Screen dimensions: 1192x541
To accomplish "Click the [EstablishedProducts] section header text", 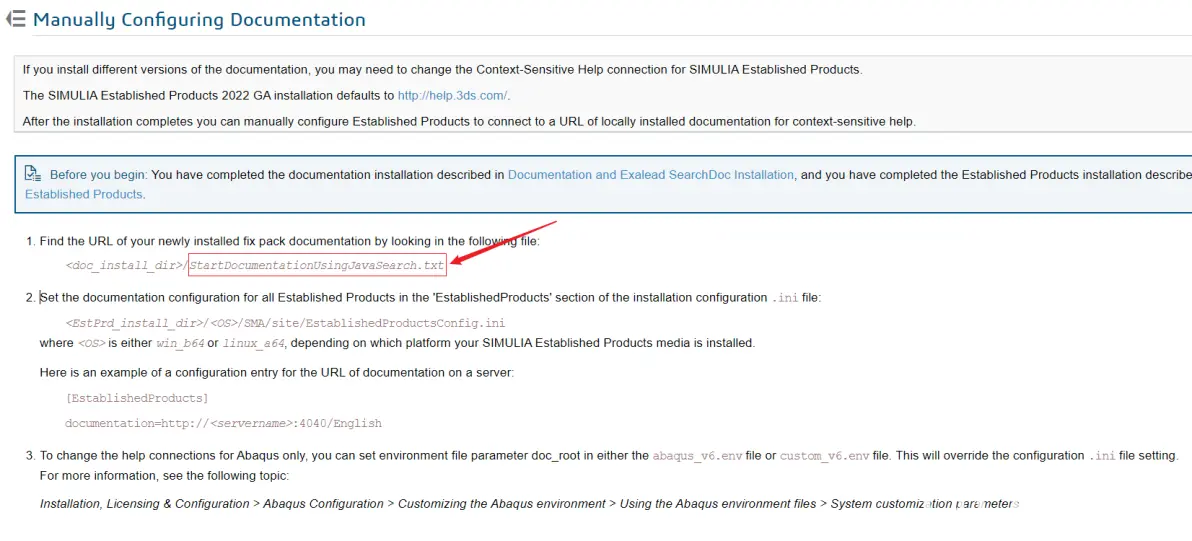I will tap(137, 398).
